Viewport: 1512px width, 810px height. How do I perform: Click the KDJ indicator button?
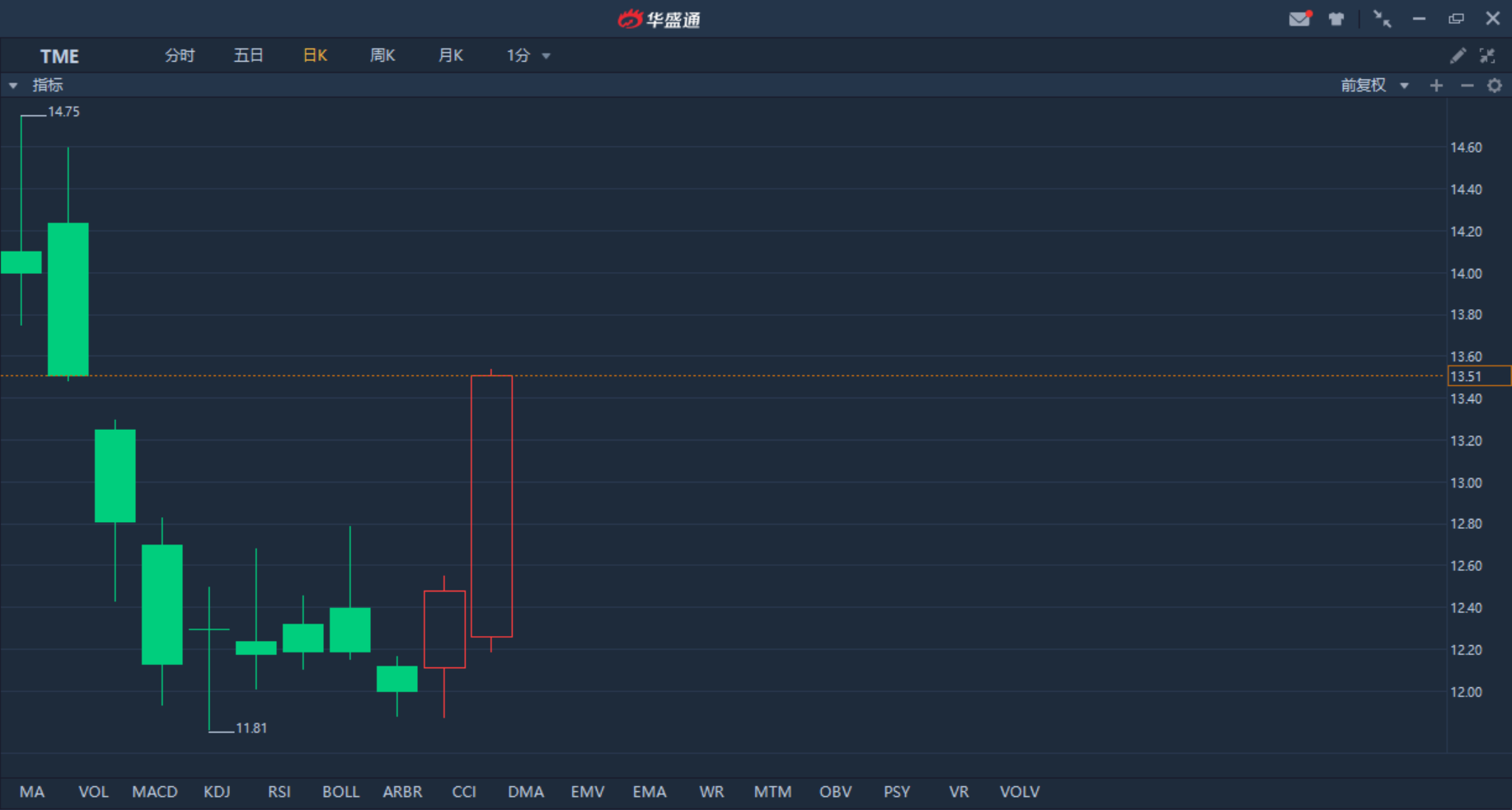tap(217, 792)
